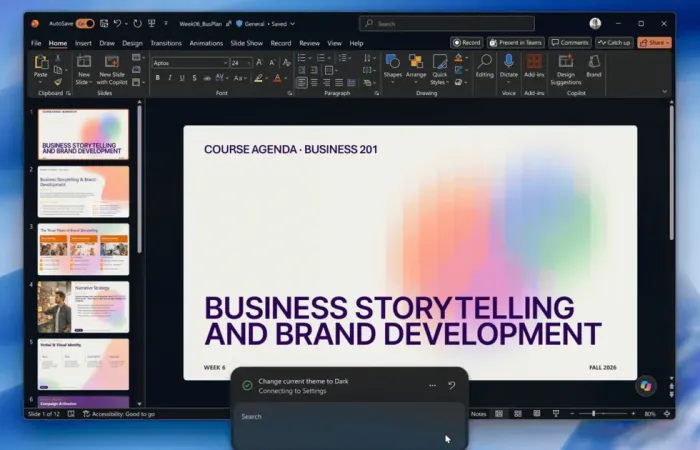The height and width of the screenshot is (450, 700).
Task: Toggle the AutoSave switch
Action: 85,24
